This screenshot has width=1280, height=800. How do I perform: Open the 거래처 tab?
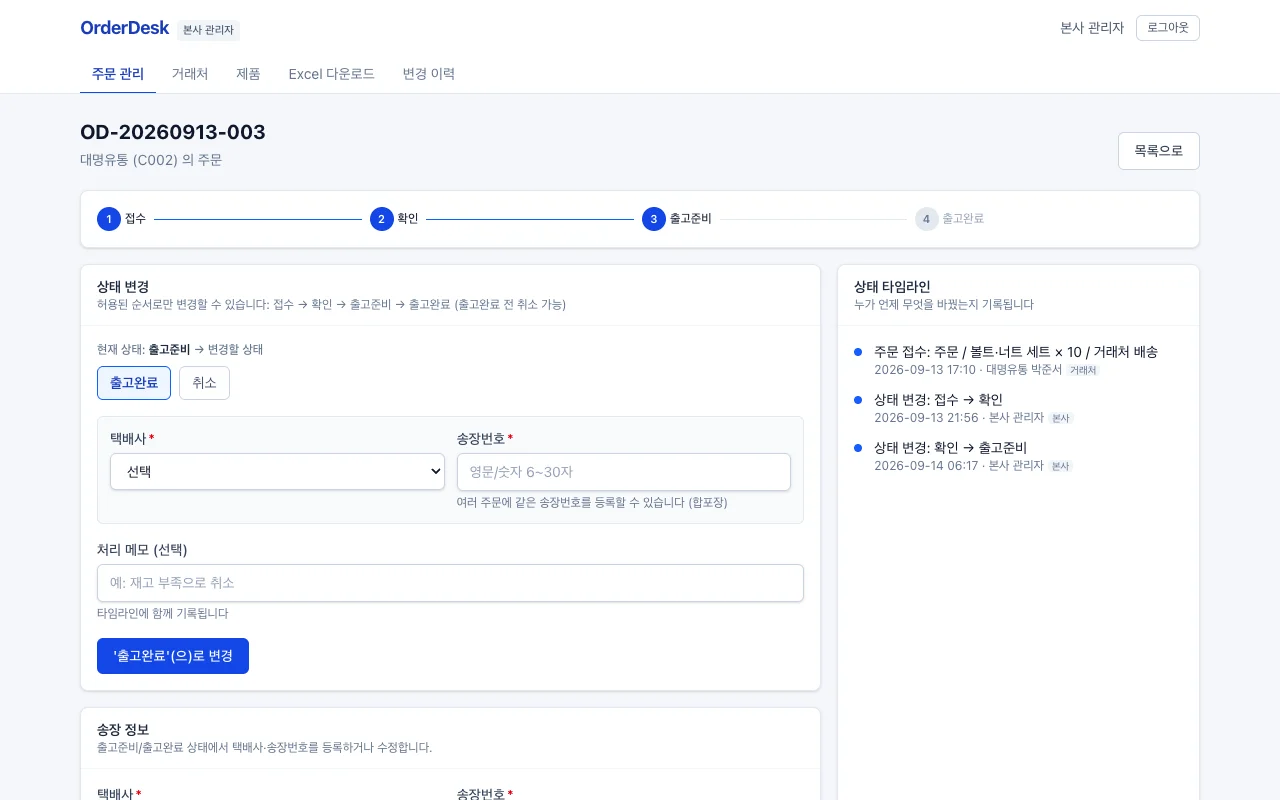pyautogui.click(x=190, y=74)
